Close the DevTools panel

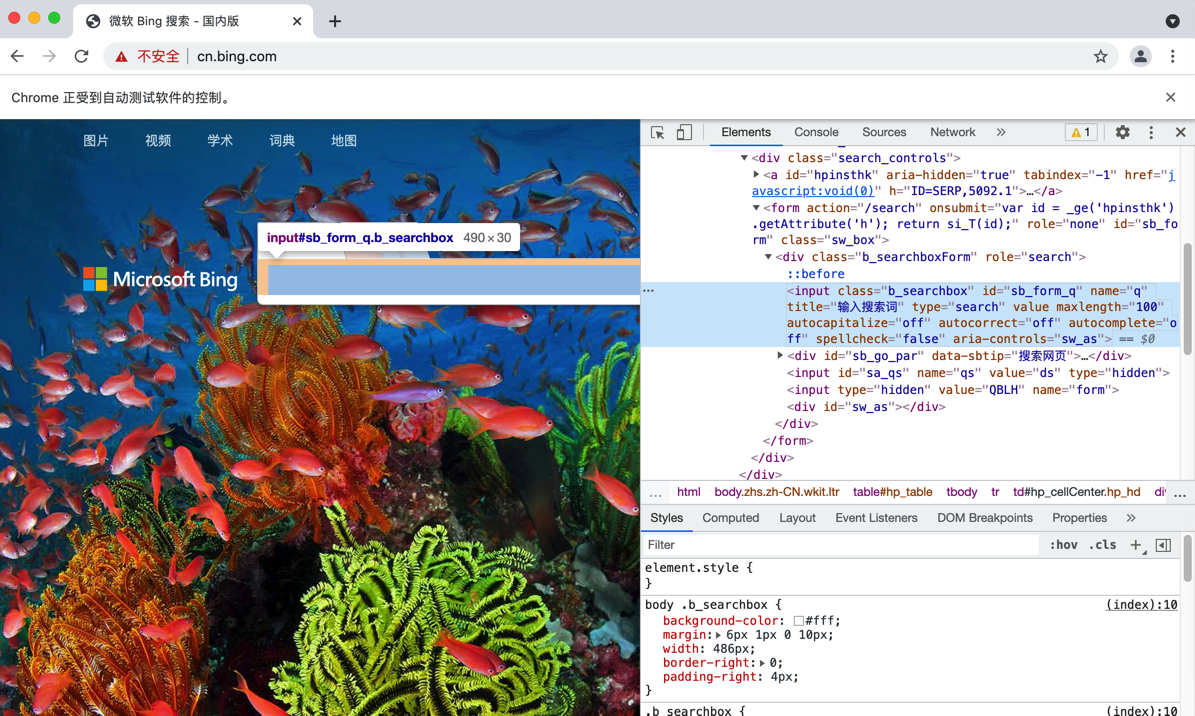pos(1181,133)
